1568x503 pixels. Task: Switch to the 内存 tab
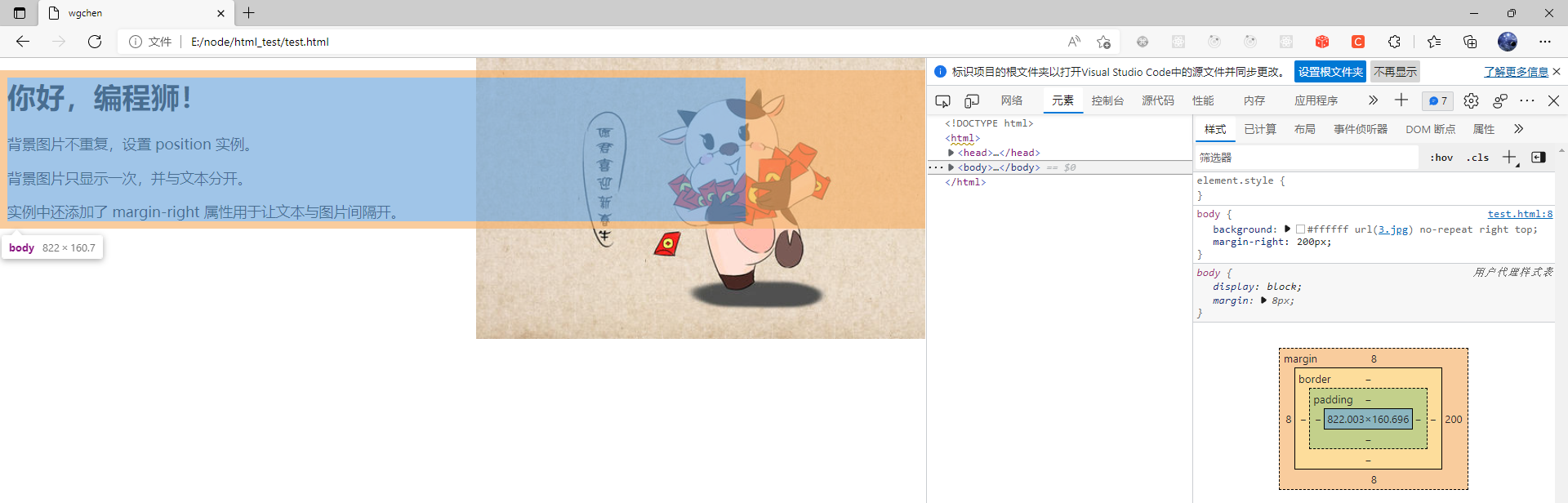pyautogui.click(x=1254, y=100)
